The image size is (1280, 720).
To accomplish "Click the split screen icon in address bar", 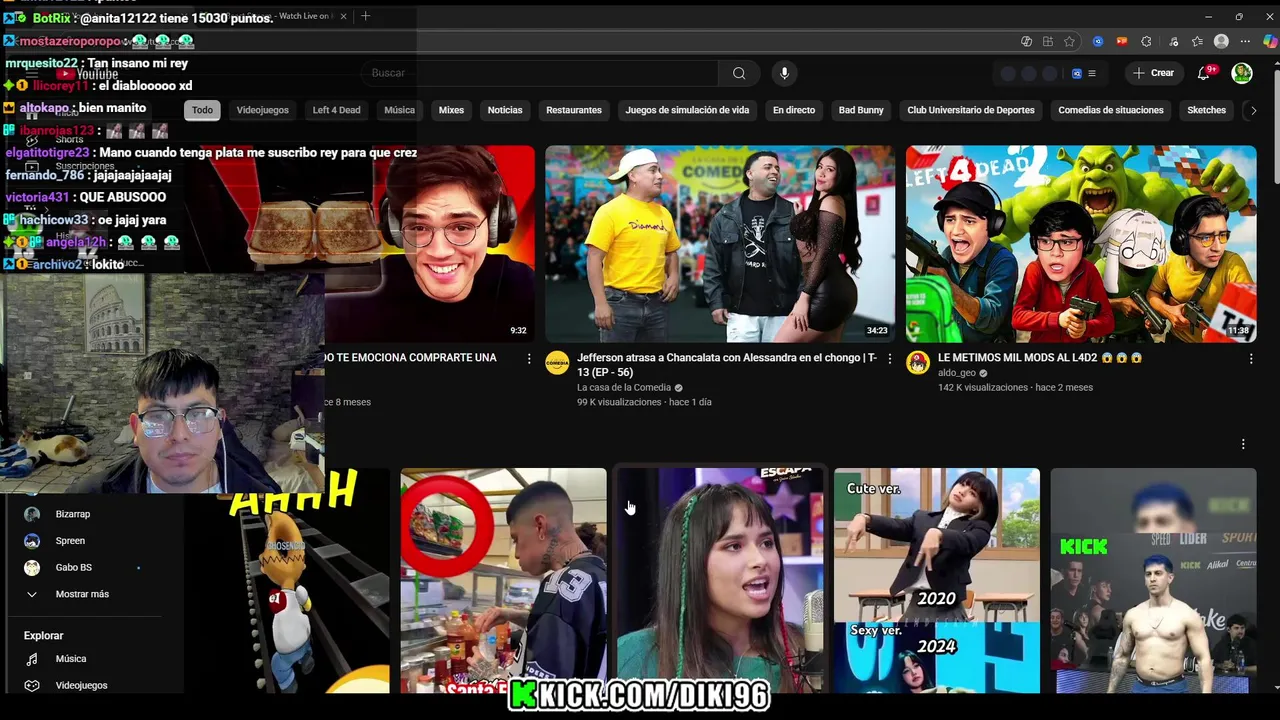I will (x=1048, y=41).
